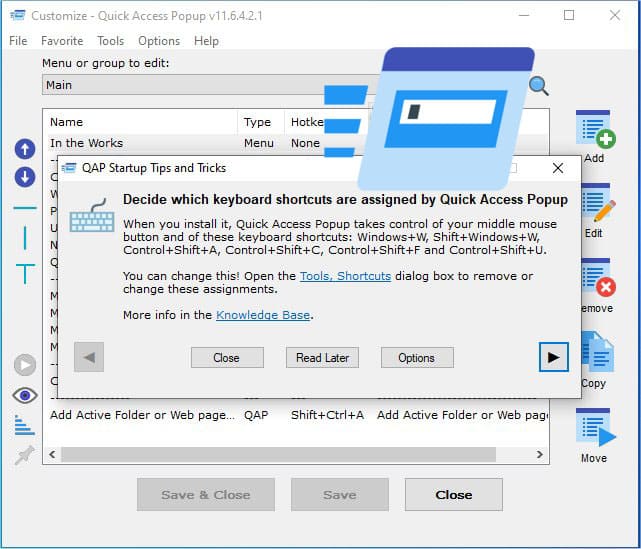Click the Move favorite icon
This screenshot has width=641, height=549.
[596, 428]
